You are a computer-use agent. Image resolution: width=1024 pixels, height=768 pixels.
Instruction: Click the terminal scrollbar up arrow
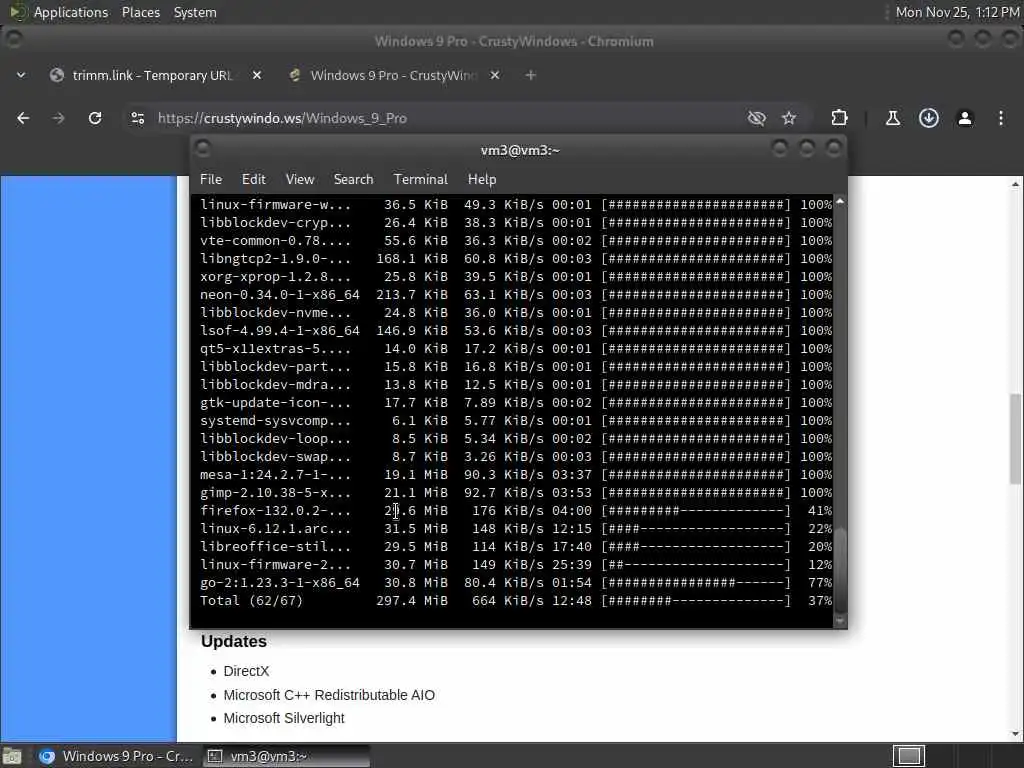click(x=840, y=201)
